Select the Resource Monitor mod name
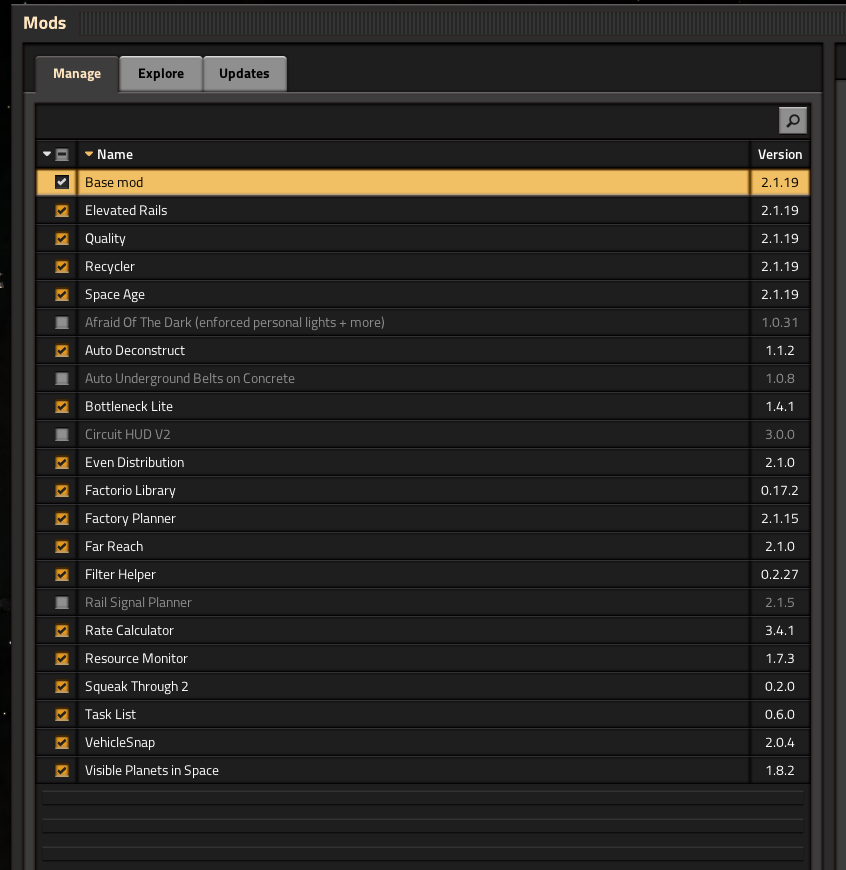The height and width of the screenshot is (870, 846). click(x=136, y=658)
